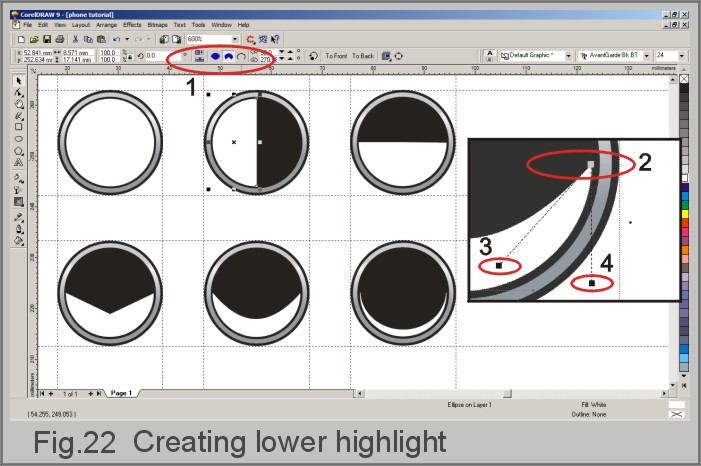Select the Polygon tool
The height and width of the screenshot is (466, 701).
18,151
